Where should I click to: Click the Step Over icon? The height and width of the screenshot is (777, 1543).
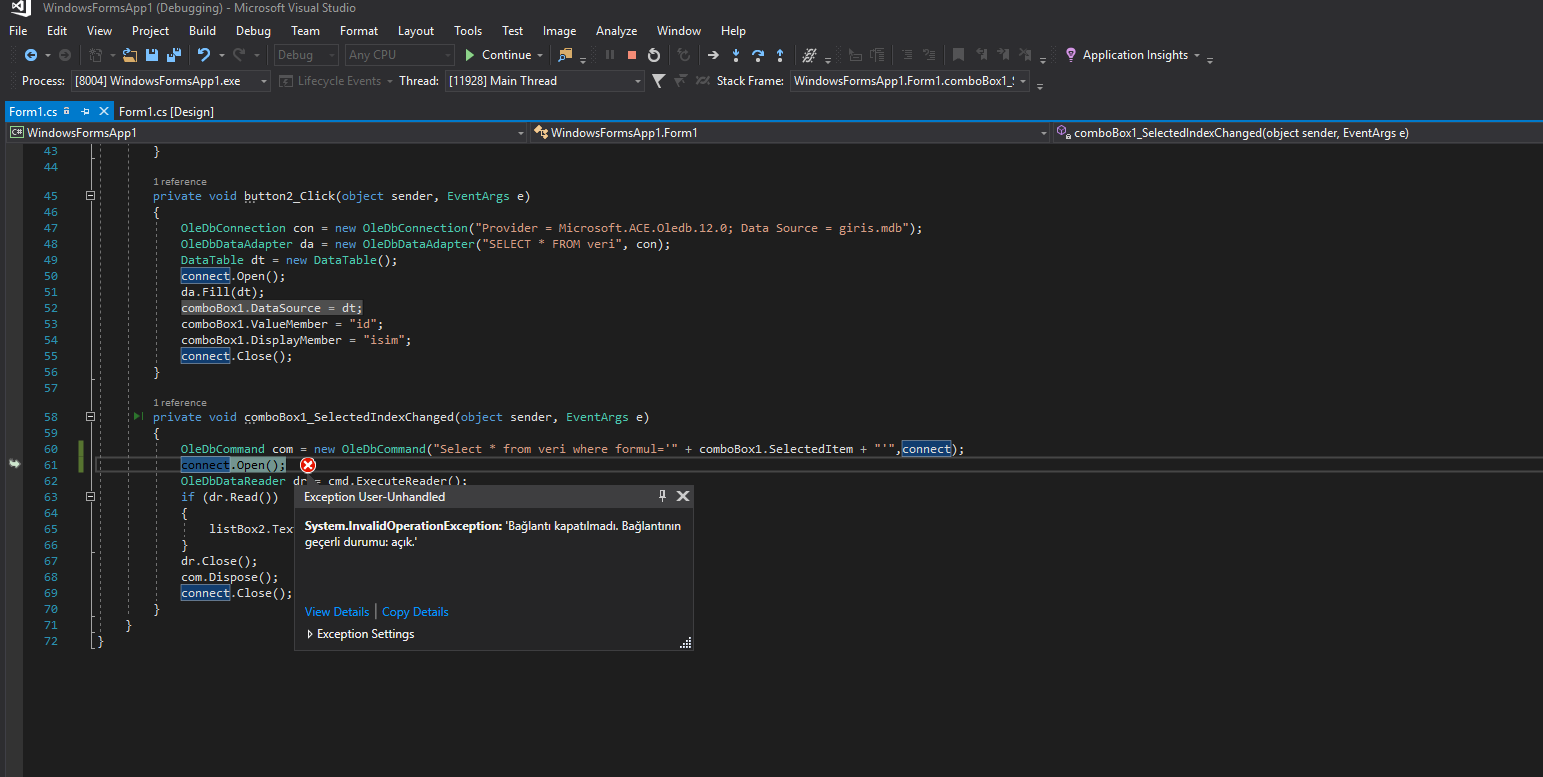[x=758, y=55]
